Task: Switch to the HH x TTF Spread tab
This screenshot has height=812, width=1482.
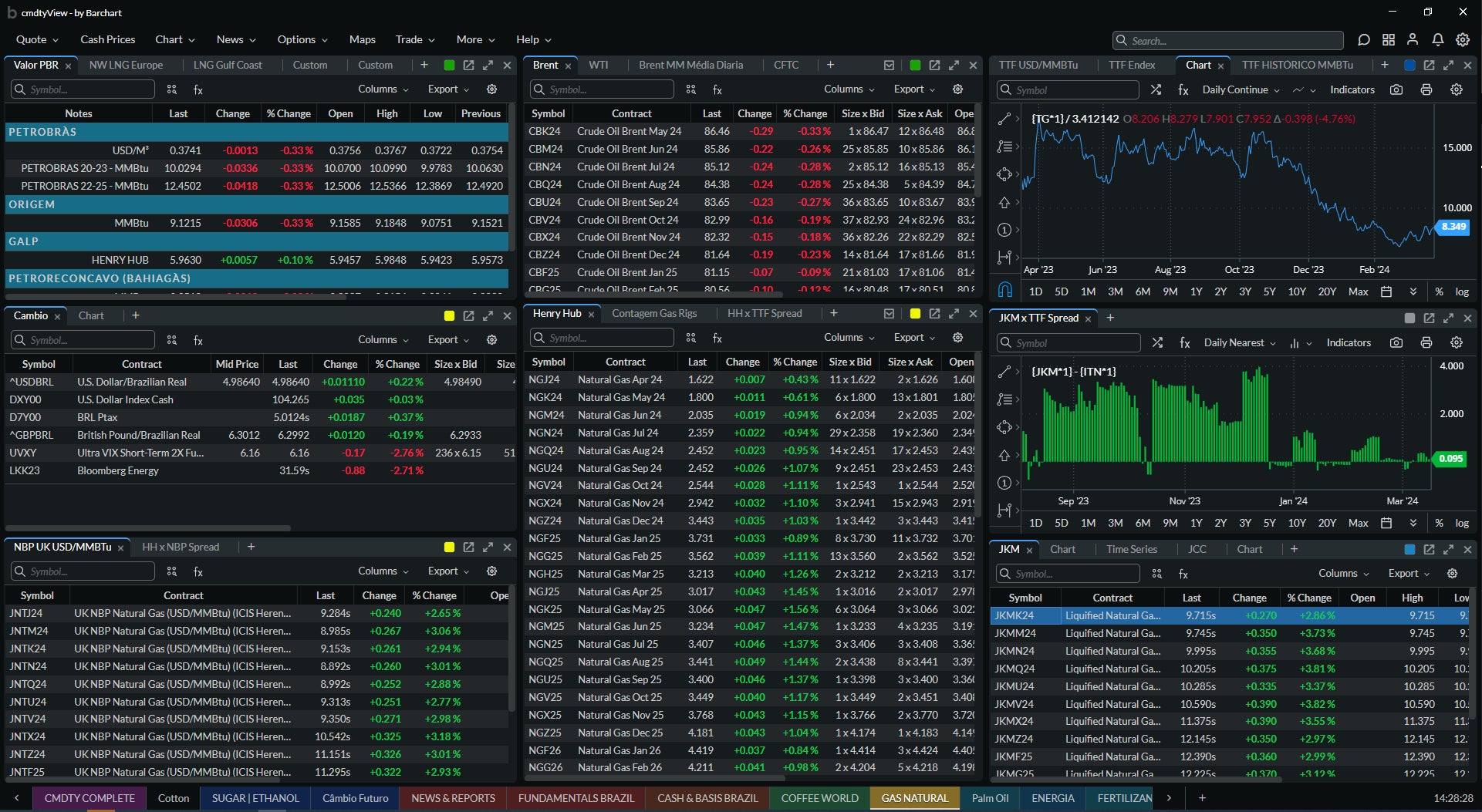Action: coord(765,314)
